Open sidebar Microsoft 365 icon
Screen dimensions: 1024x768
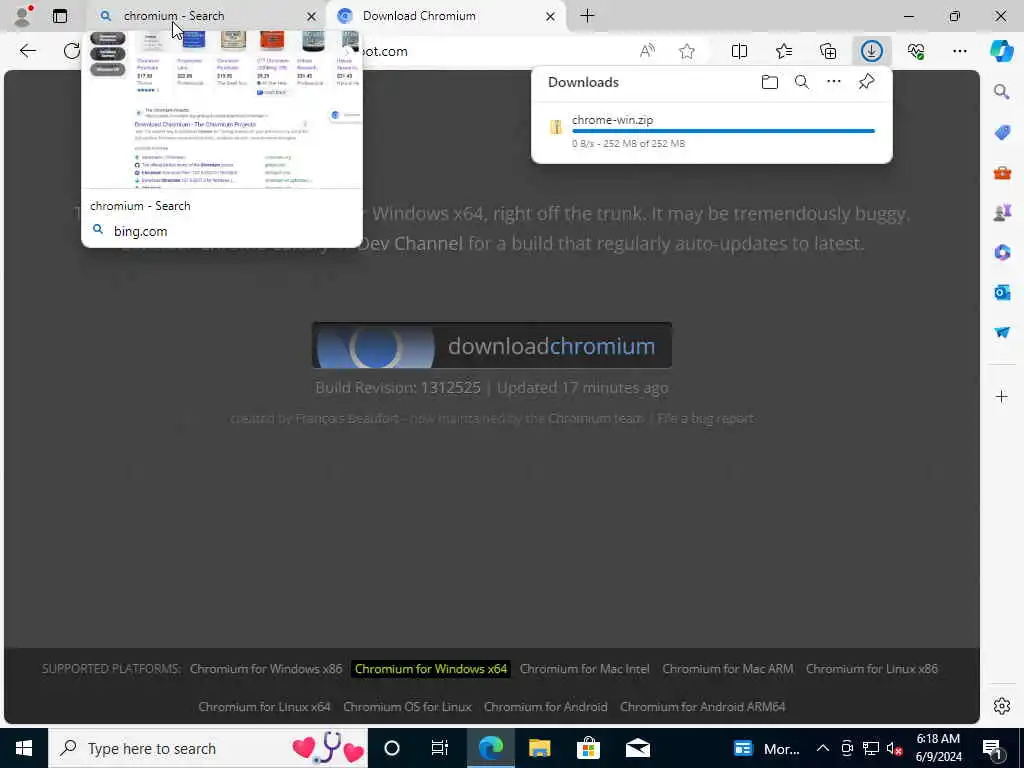(1002, 252)
